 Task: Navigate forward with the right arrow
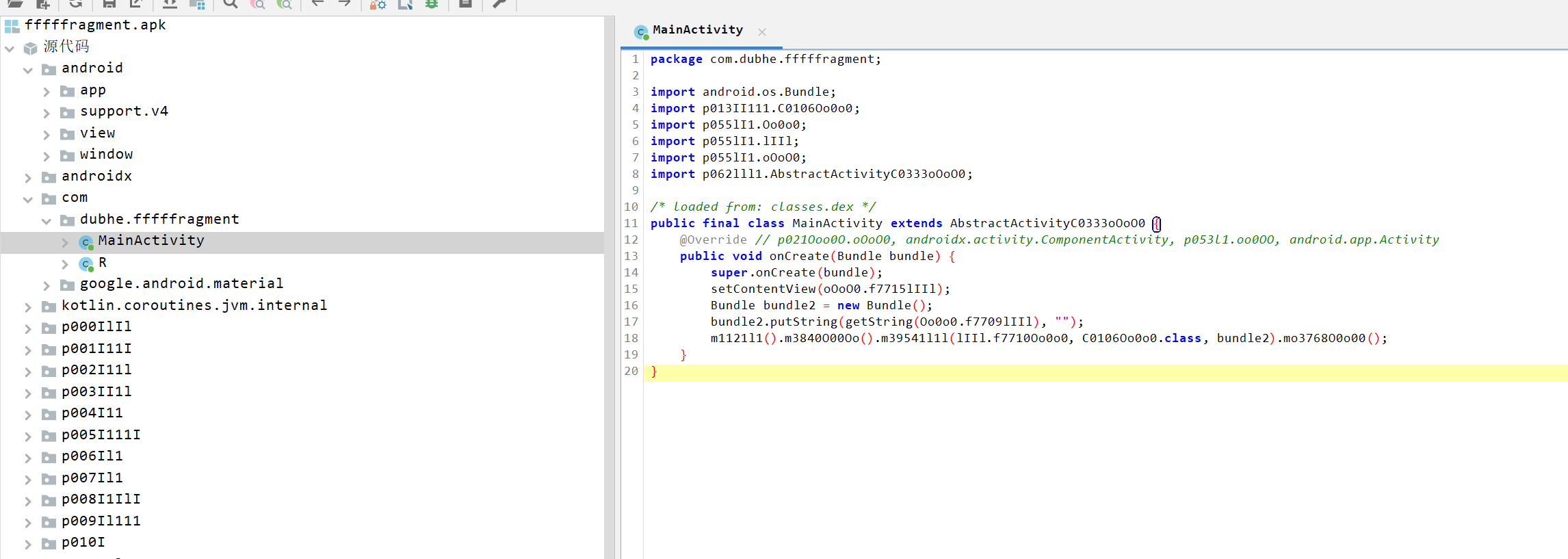345,4
